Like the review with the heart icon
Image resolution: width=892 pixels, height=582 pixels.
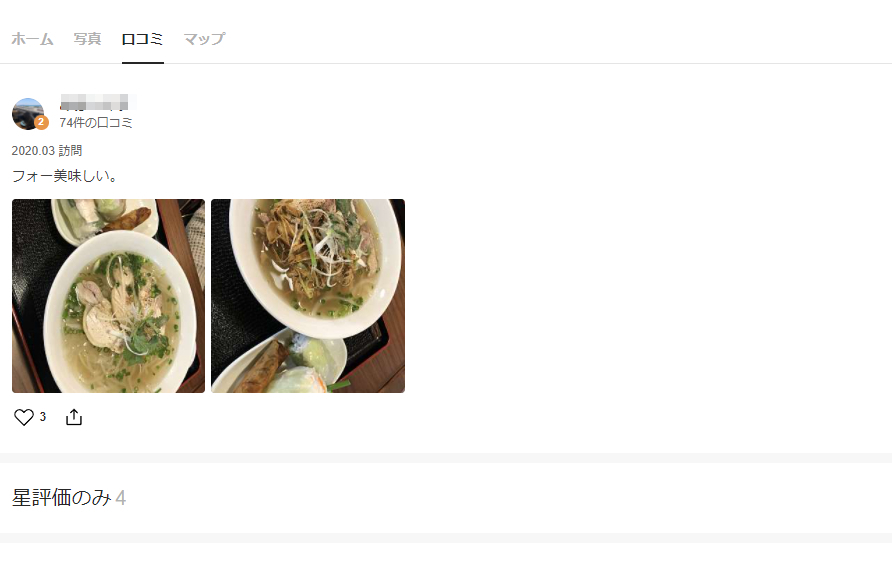click(x=24, y=417)
